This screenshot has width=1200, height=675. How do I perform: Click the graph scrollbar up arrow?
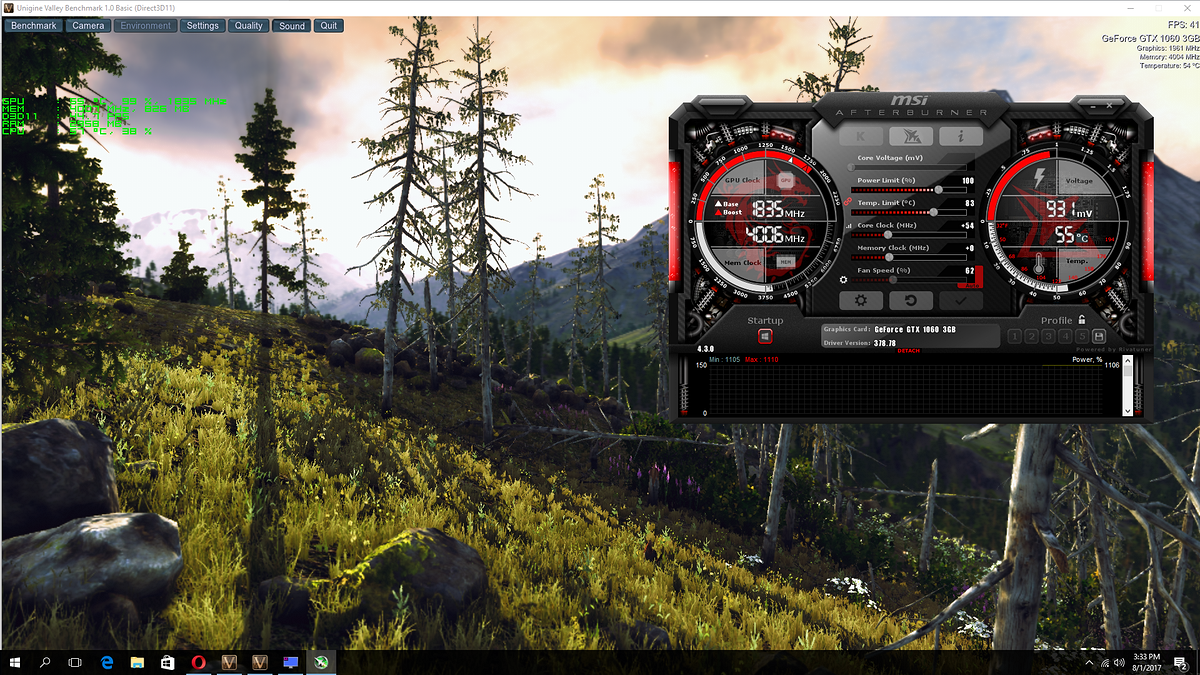click(x=1128, y=361)
